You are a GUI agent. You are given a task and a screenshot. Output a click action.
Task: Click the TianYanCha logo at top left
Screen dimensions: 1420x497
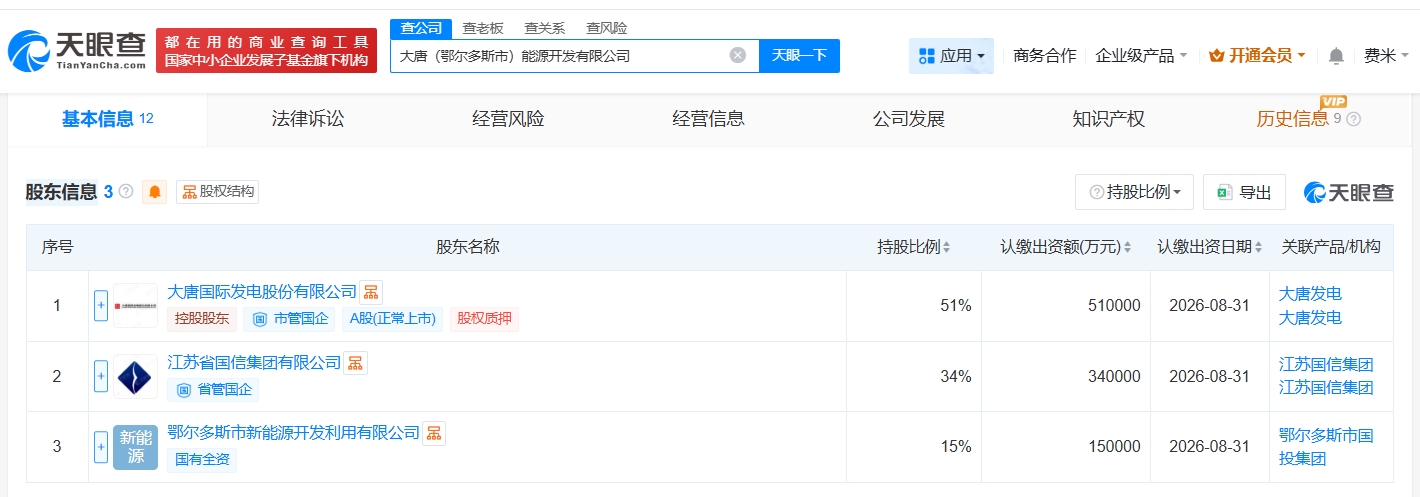pyautogui.click(x=76, y=50)
